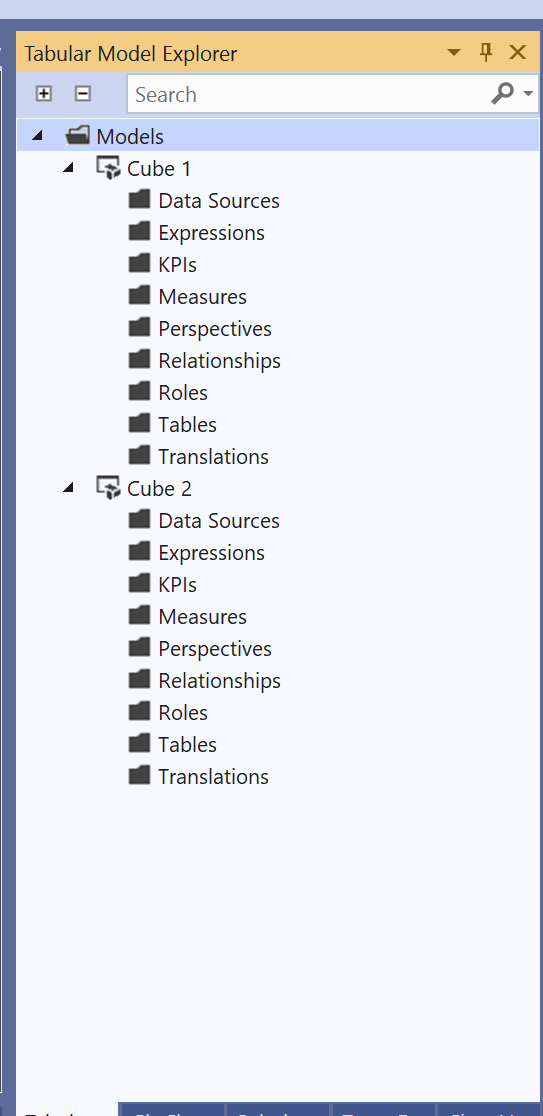Click inside the Search text box
The height and width of the screenshot is (1116, 543).
308,94
